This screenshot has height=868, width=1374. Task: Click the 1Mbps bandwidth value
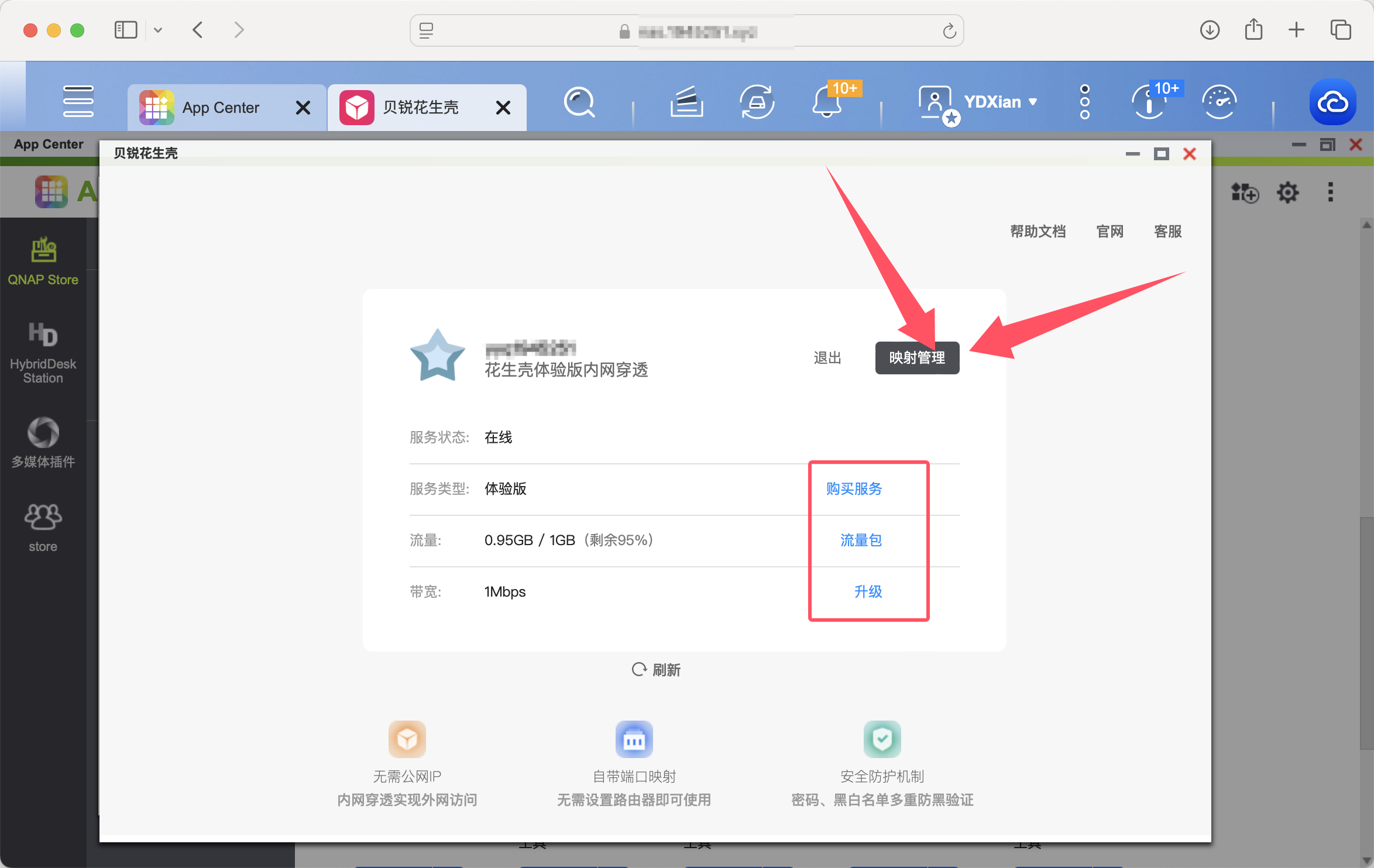point(504,592)
